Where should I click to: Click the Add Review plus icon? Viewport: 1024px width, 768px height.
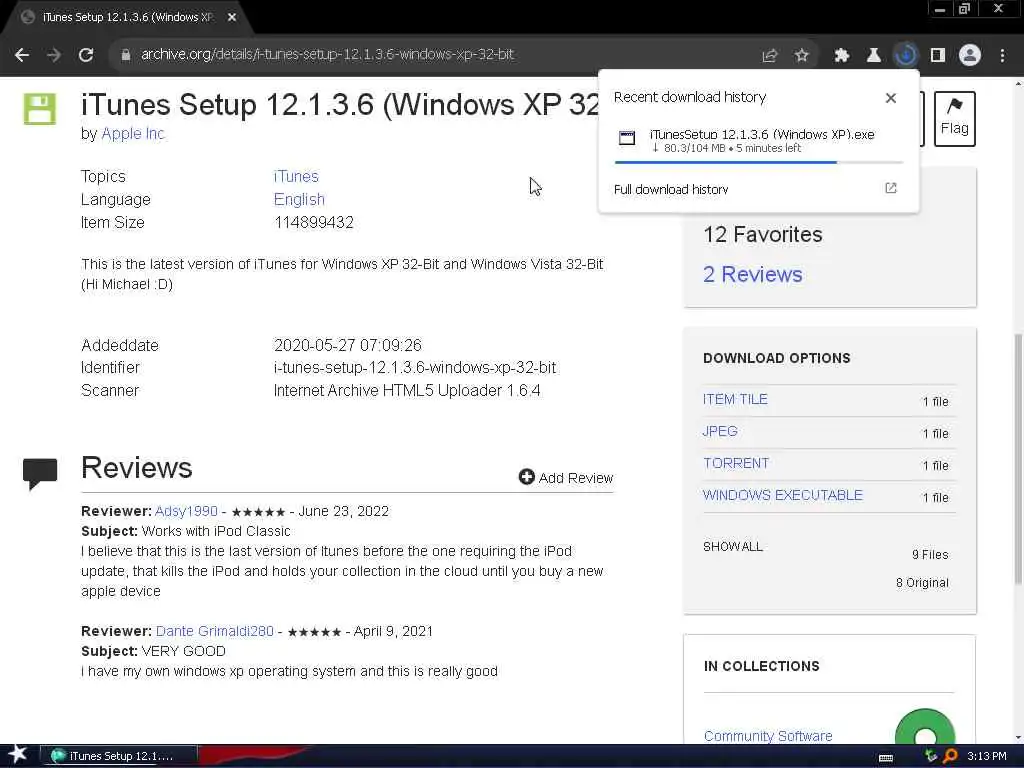[x=526, y=477]
